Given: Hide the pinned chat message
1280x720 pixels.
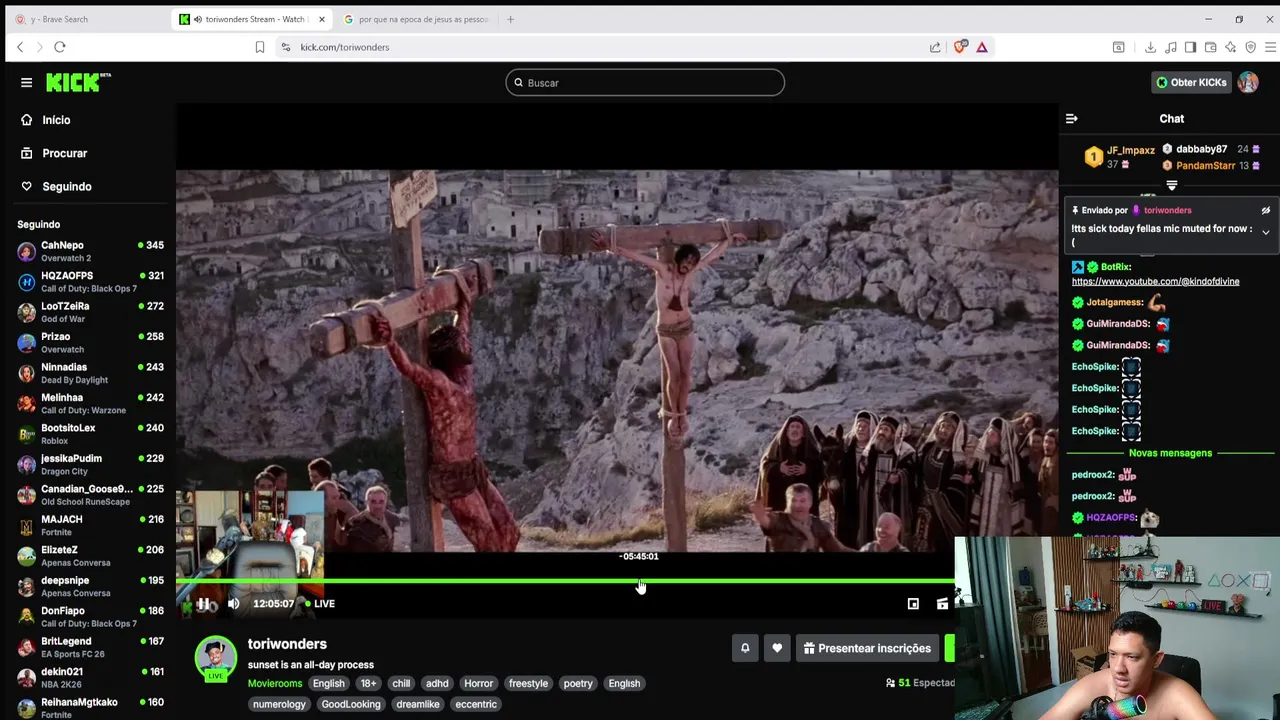Looking at the screenshot, I should pos(1265,211).
